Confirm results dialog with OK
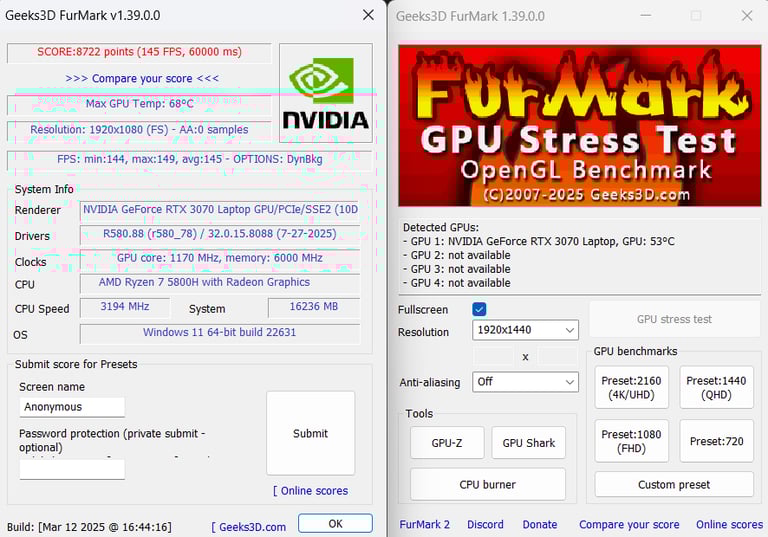The image size is (768, 537). [x=335, y=523]
